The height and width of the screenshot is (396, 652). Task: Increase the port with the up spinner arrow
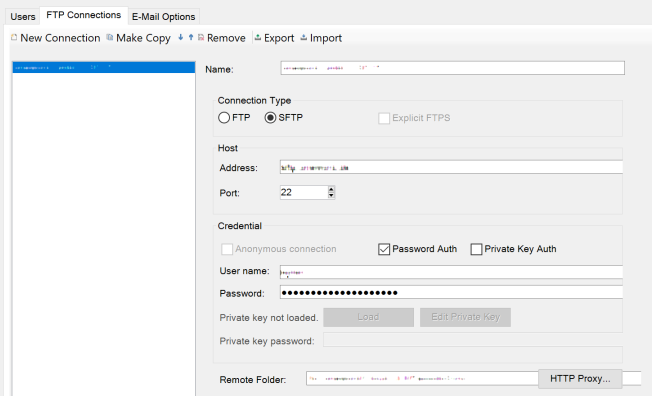pos(331,189)
